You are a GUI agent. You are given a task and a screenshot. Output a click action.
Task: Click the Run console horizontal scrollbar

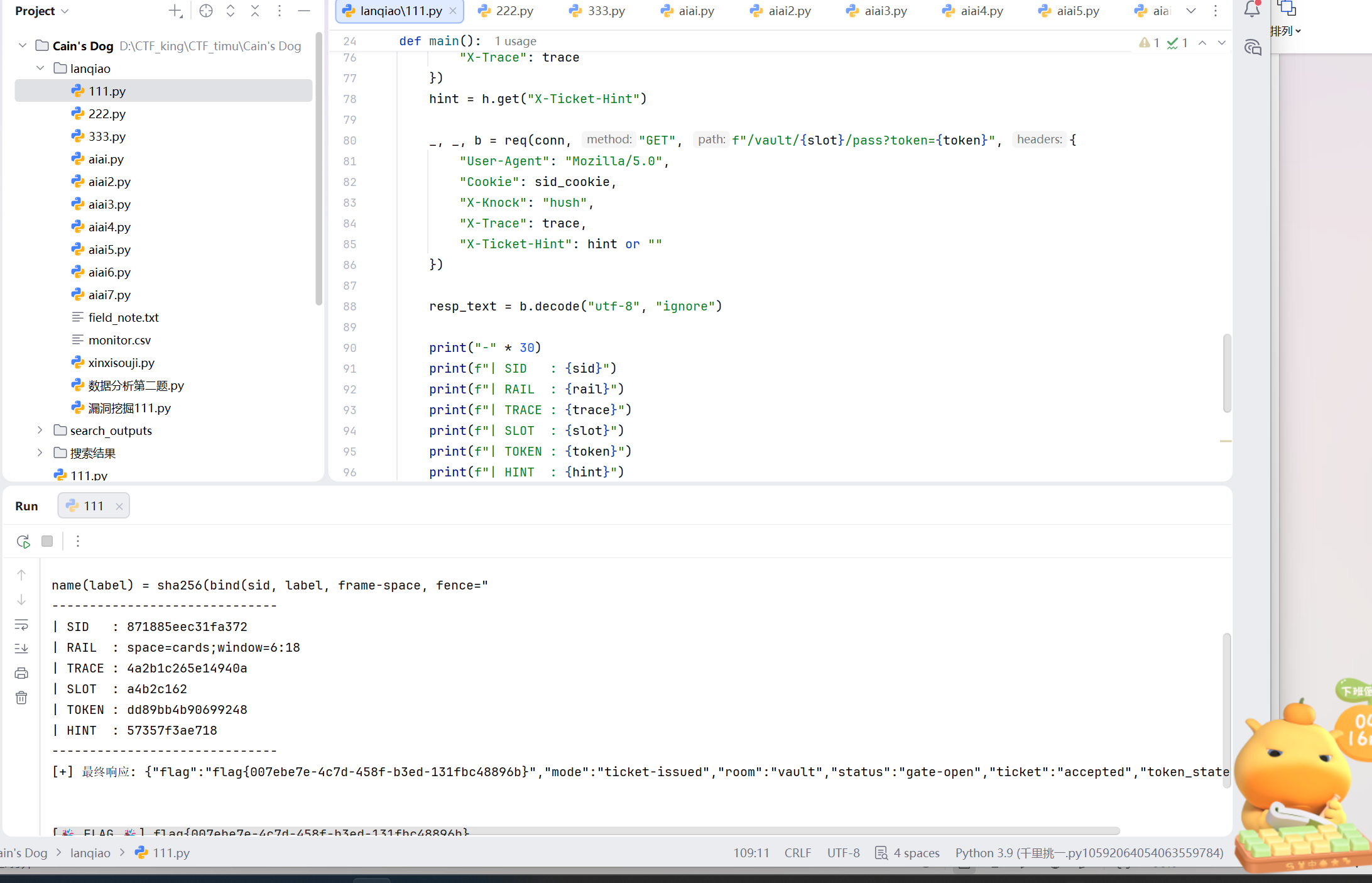[x=586, y=831]
